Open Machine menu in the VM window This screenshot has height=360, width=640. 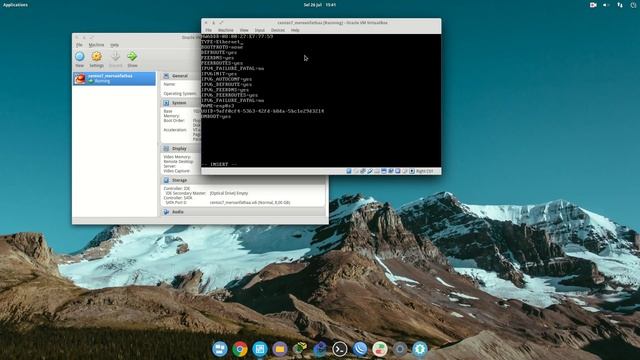coord(226,30)
